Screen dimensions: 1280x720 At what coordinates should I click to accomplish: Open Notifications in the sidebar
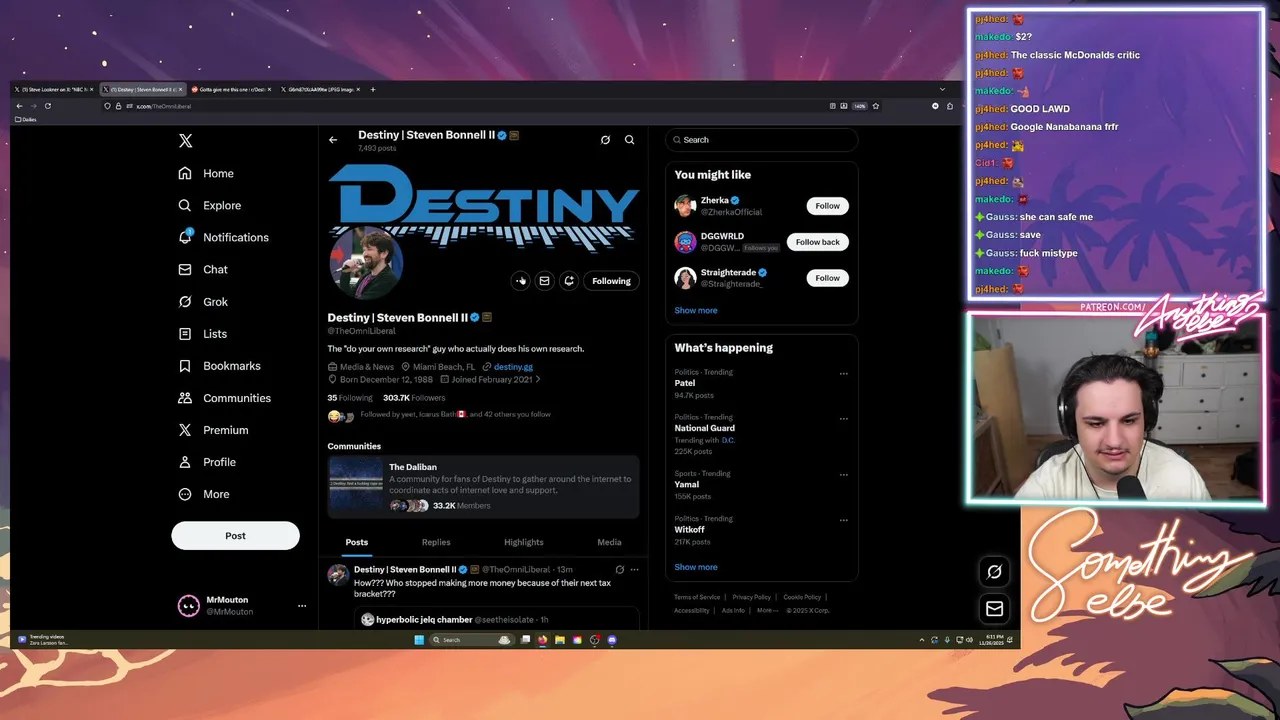[223, 237]
